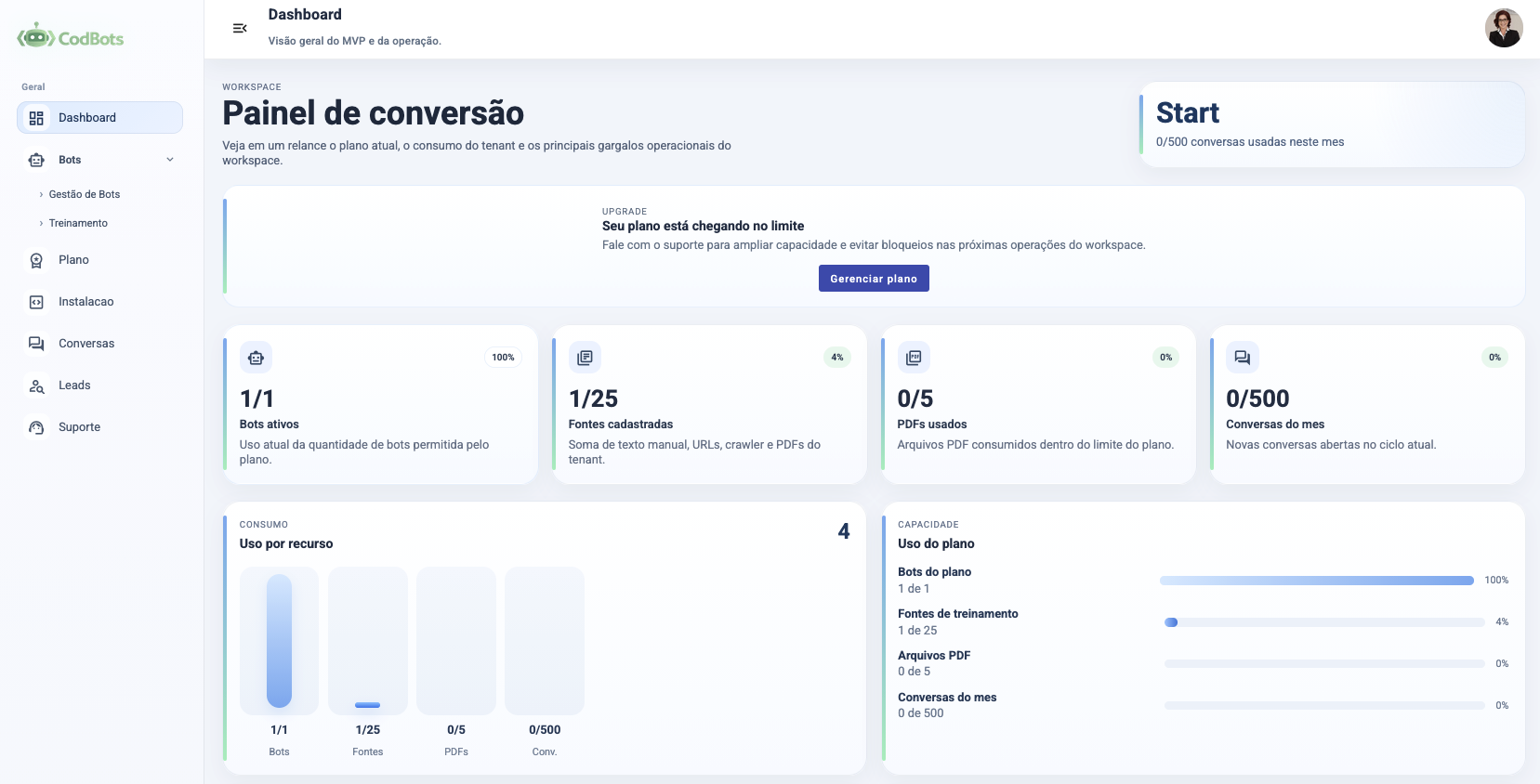Go to the Plano page
The height and width of the screenshot is (784, 1540).
[99, 260]
